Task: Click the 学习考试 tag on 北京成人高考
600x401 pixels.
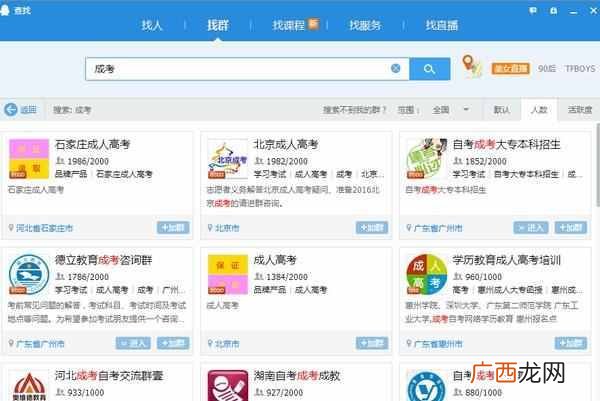Action: [x=270, y=174]
